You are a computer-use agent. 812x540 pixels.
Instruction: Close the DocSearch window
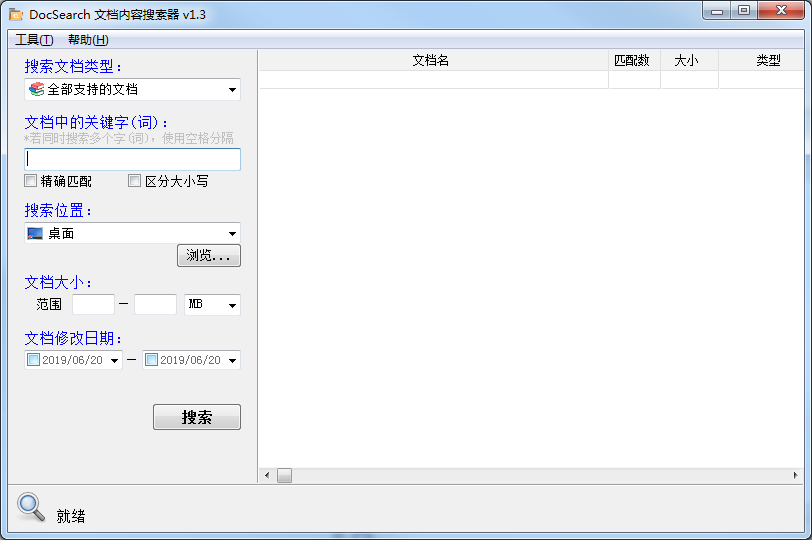pyautogui.click(x=781, y=11)
